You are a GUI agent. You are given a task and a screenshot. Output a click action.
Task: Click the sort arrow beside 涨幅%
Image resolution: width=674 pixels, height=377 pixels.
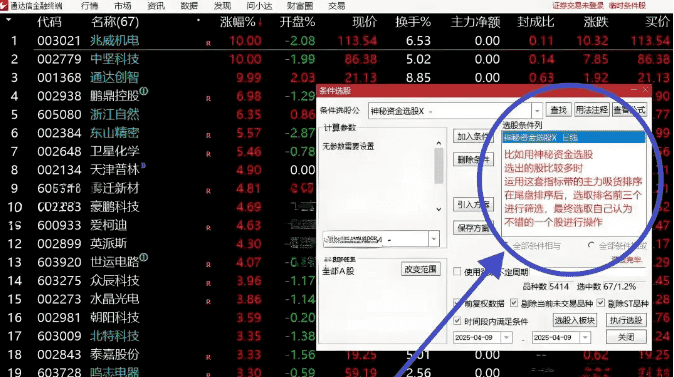(260, 22)
